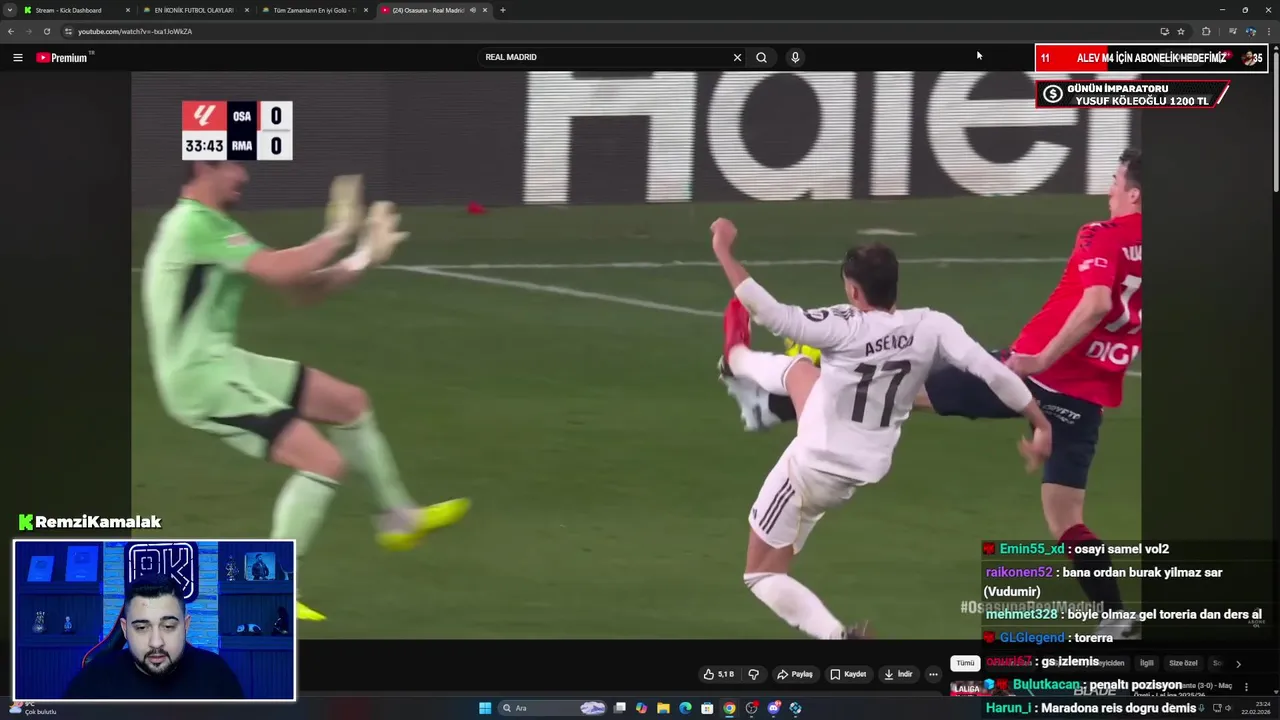Go back in browser history

(11, 31)
